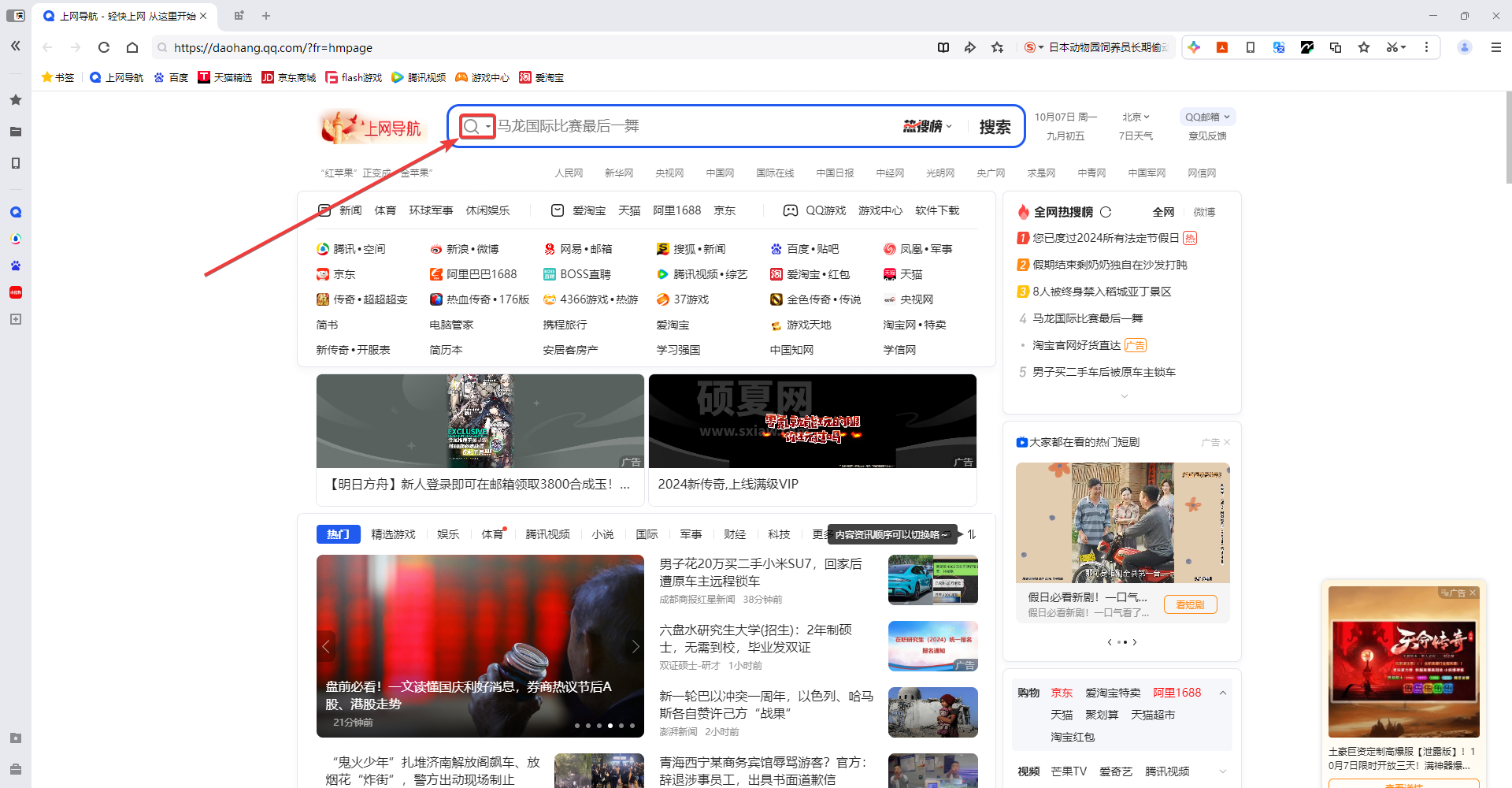
Task: Open the 腾讯视频 news tab
Action: point(547,534)
